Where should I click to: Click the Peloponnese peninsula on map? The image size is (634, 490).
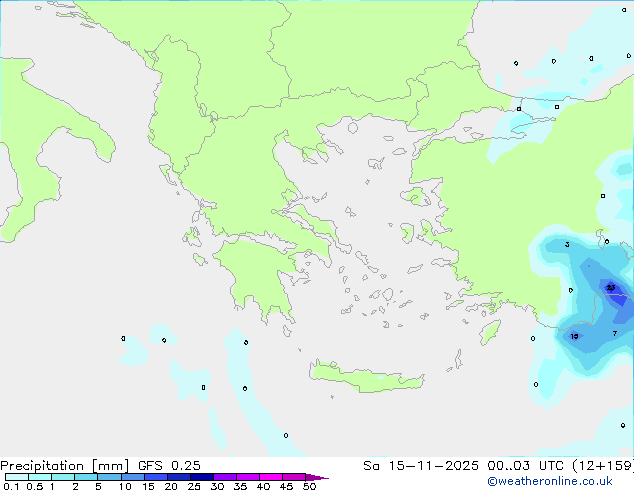[x=259, y=275]
